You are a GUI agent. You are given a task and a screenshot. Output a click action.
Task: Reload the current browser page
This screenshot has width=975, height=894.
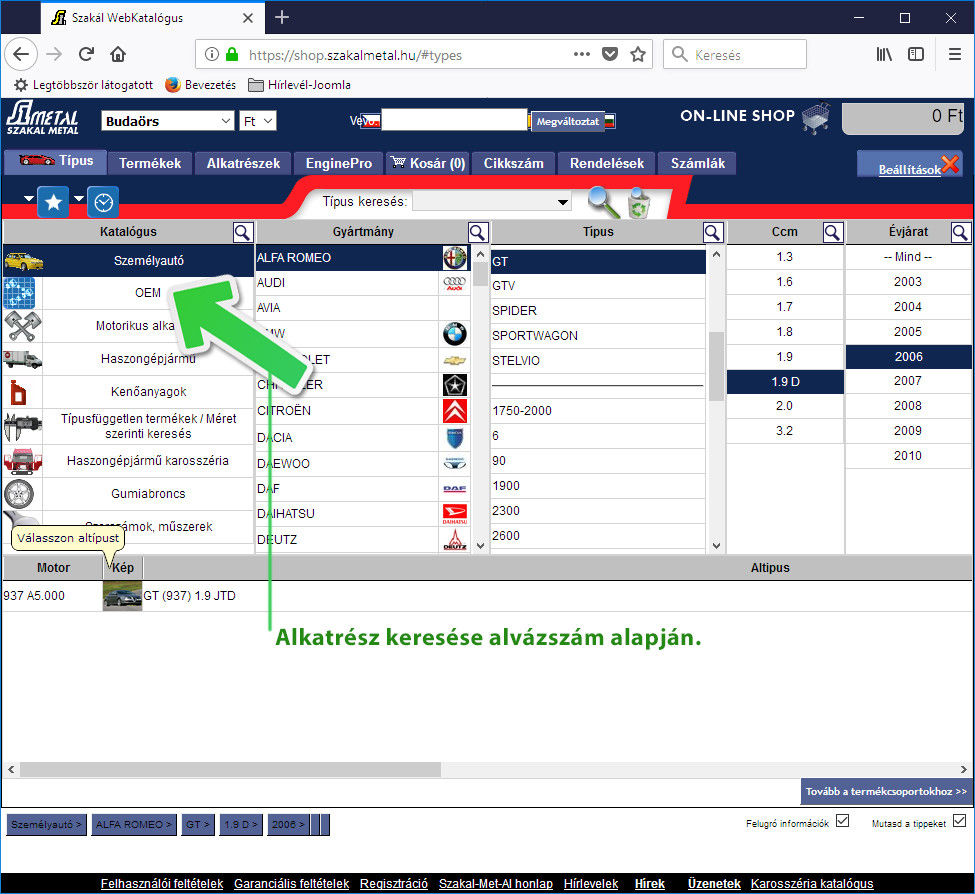point(86,54)
